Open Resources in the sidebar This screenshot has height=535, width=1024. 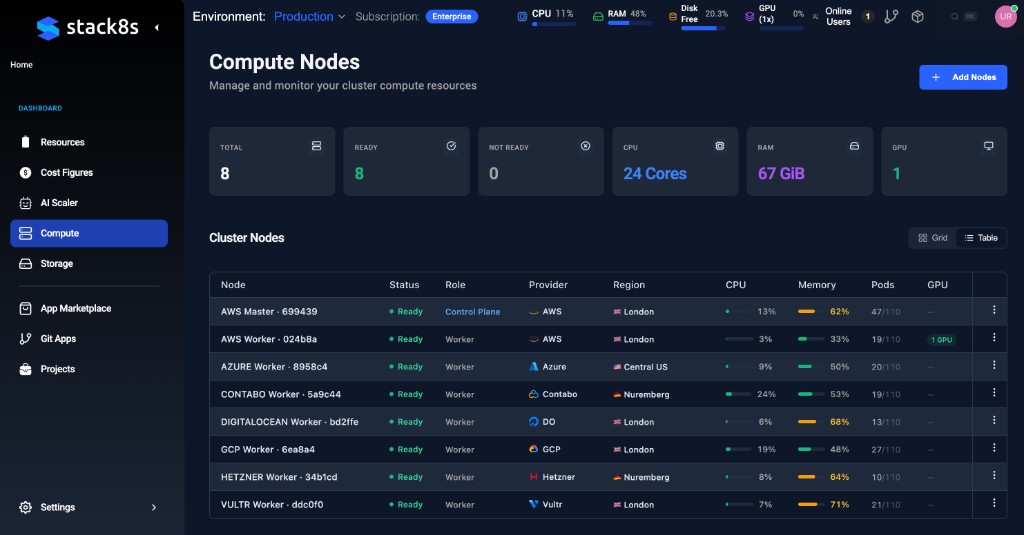pyautogui.click(x=89, y=142)
